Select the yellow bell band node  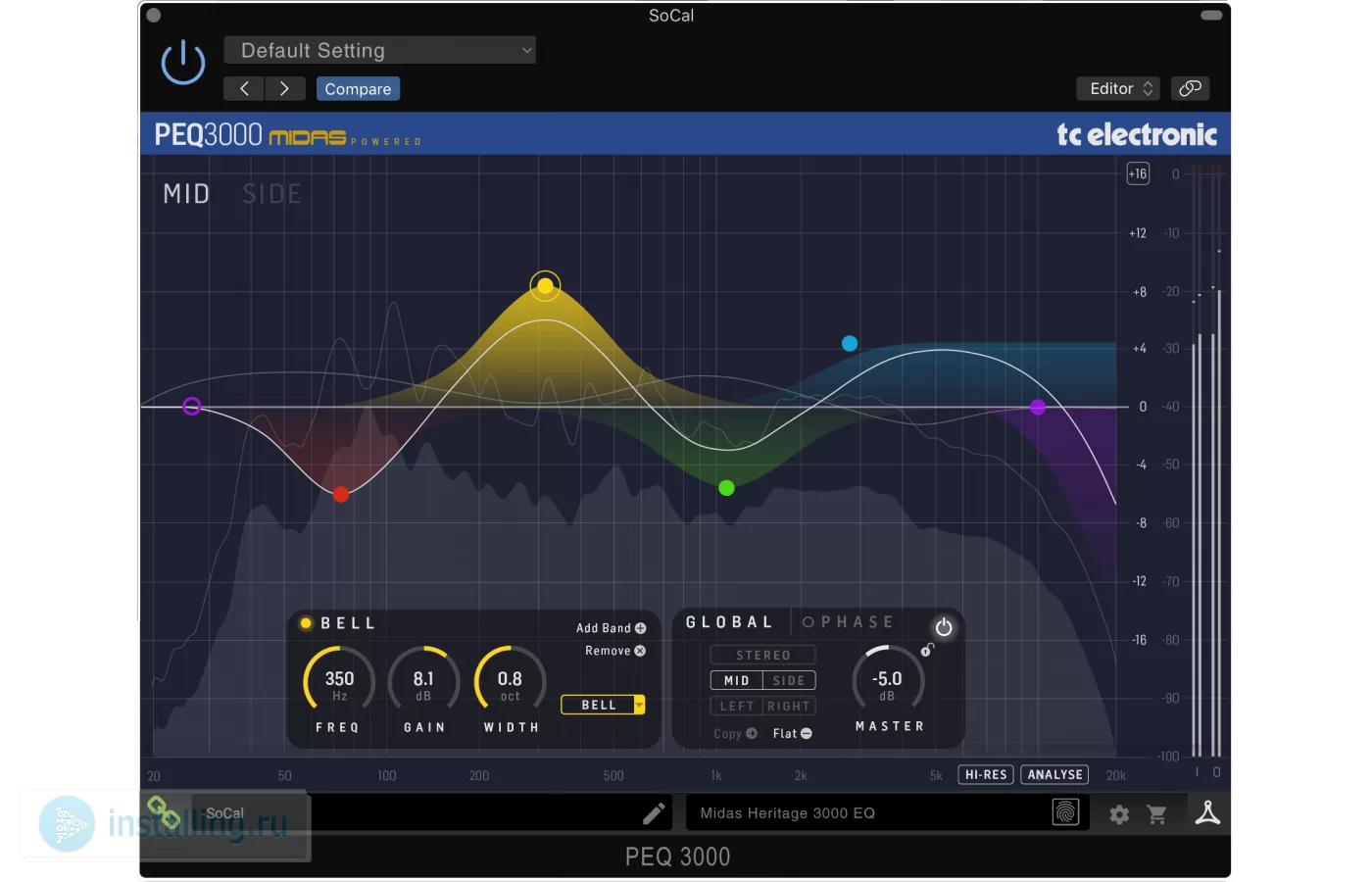coord(545,286)
